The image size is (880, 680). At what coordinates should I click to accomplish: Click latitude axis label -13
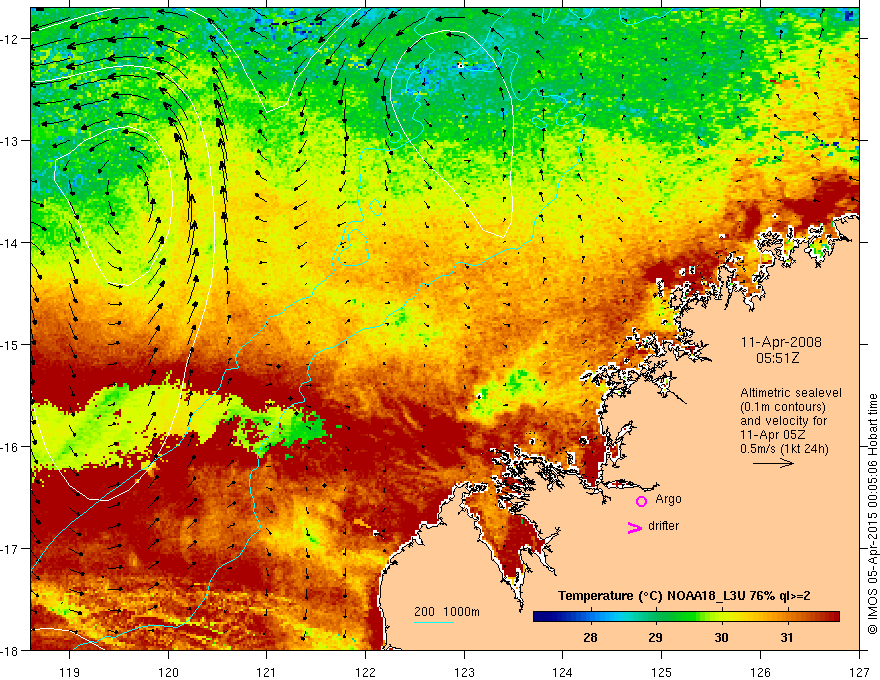tap(11, 141)
